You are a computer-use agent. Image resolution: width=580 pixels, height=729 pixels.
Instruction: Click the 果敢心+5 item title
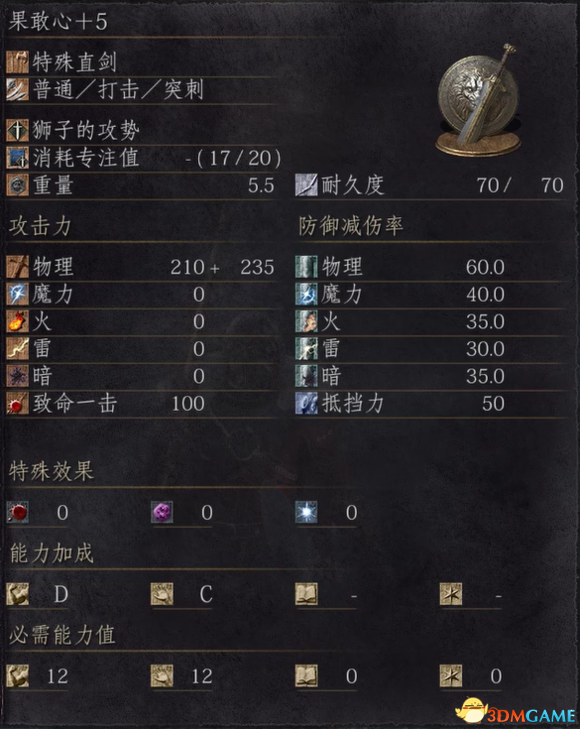pos(58,21)
